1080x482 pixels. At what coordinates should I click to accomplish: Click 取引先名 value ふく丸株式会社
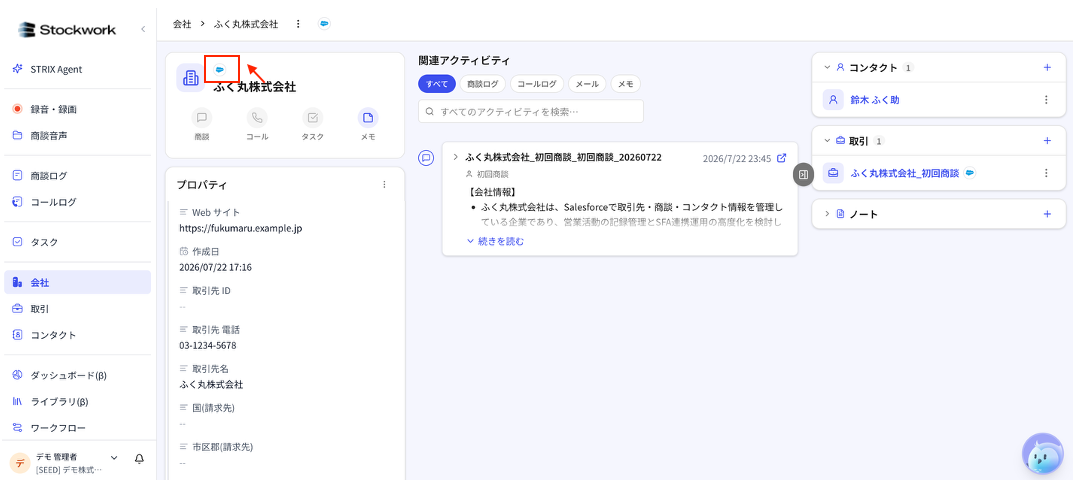click(211, 384)
